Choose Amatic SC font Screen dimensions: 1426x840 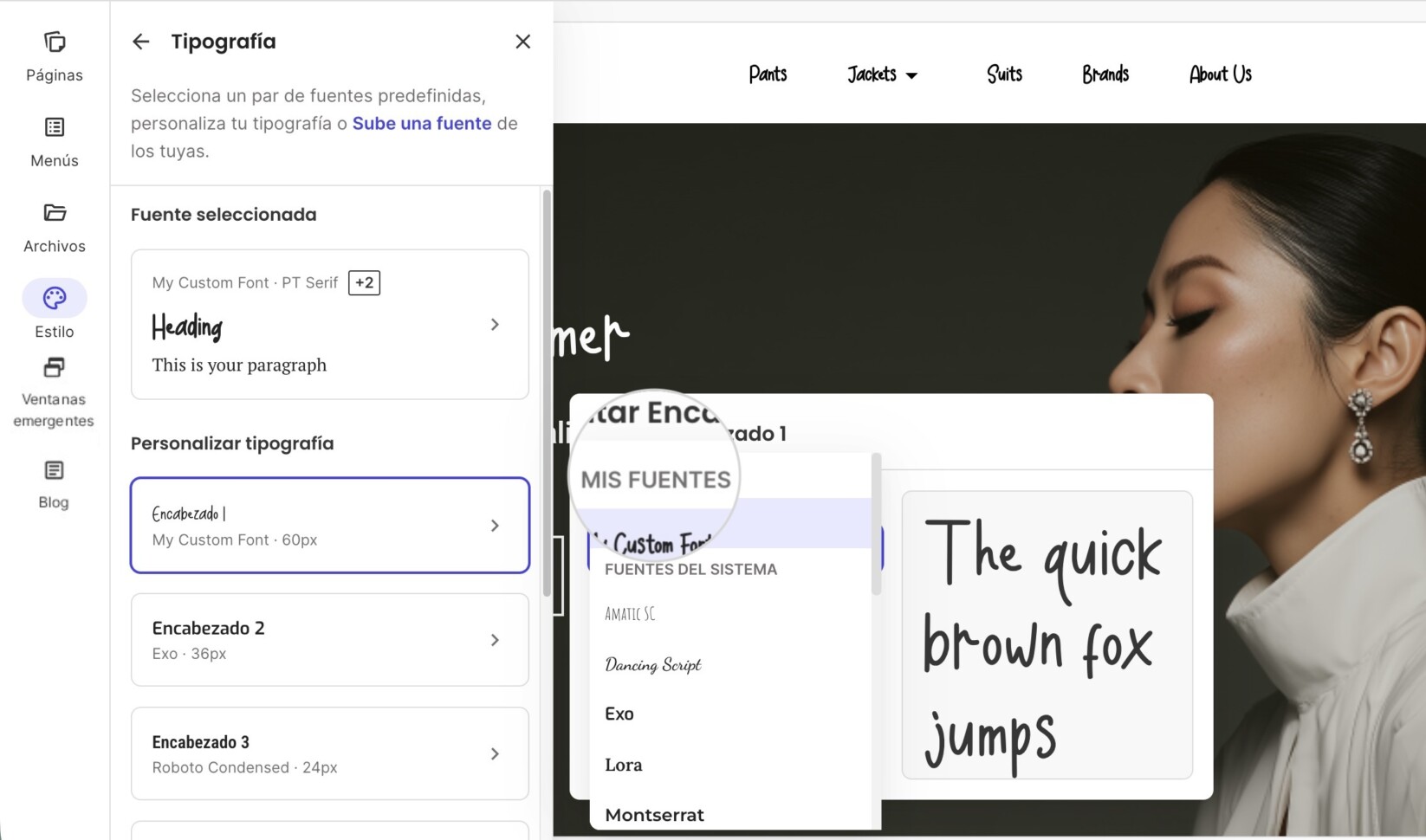coord(630,614)
